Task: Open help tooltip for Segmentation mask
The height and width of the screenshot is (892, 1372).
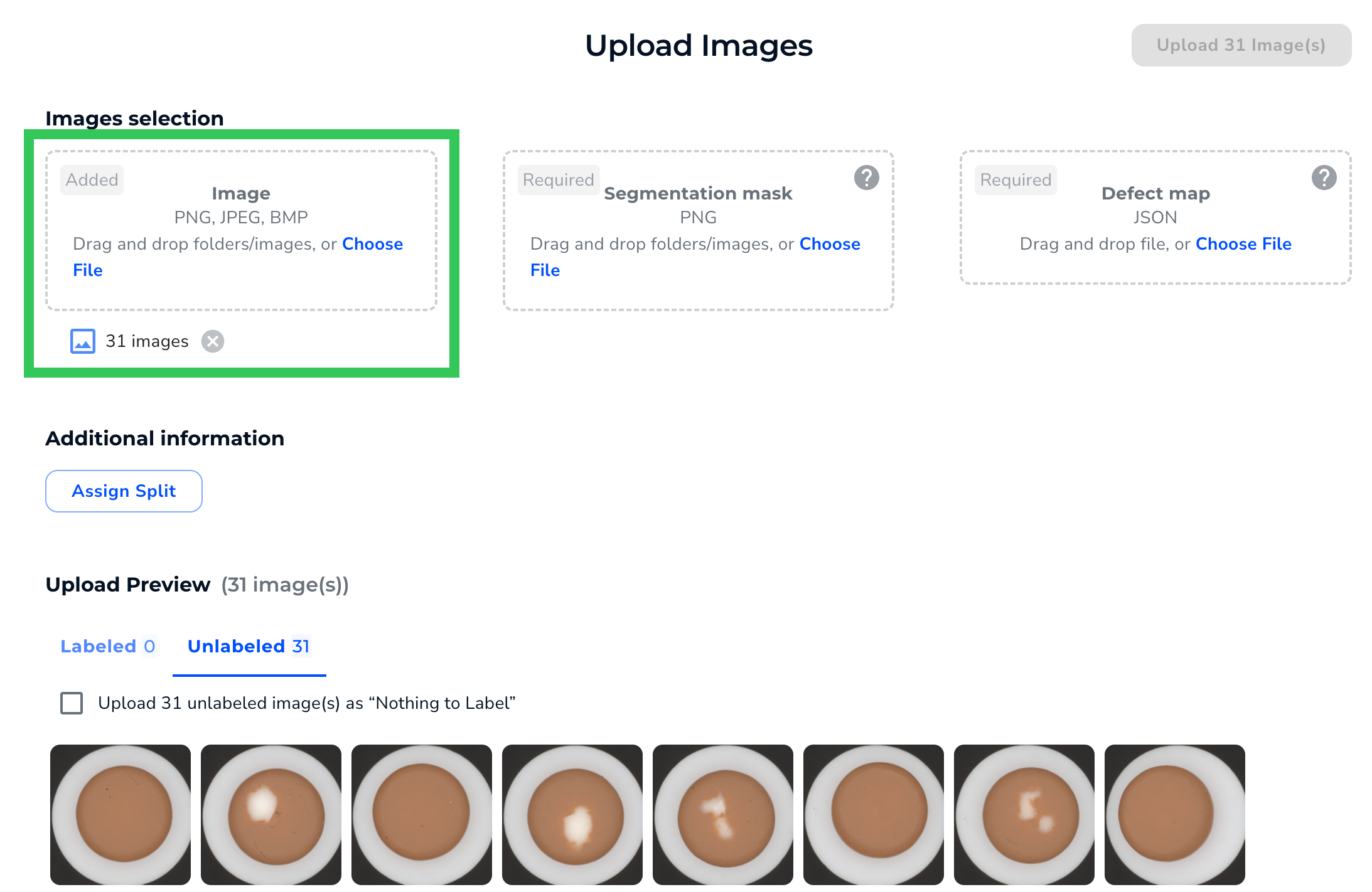Action: [866, 179]
